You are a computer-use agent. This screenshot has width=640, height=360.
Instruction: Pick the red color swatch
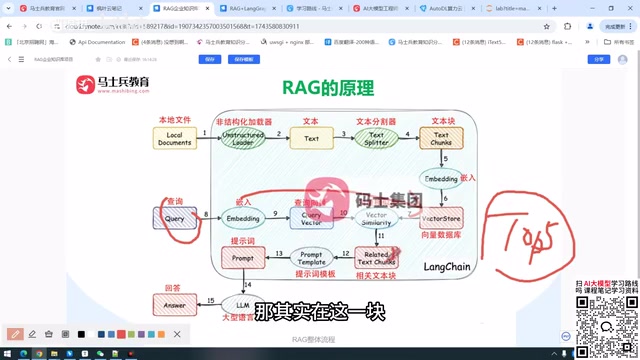(x=121, y=334)
